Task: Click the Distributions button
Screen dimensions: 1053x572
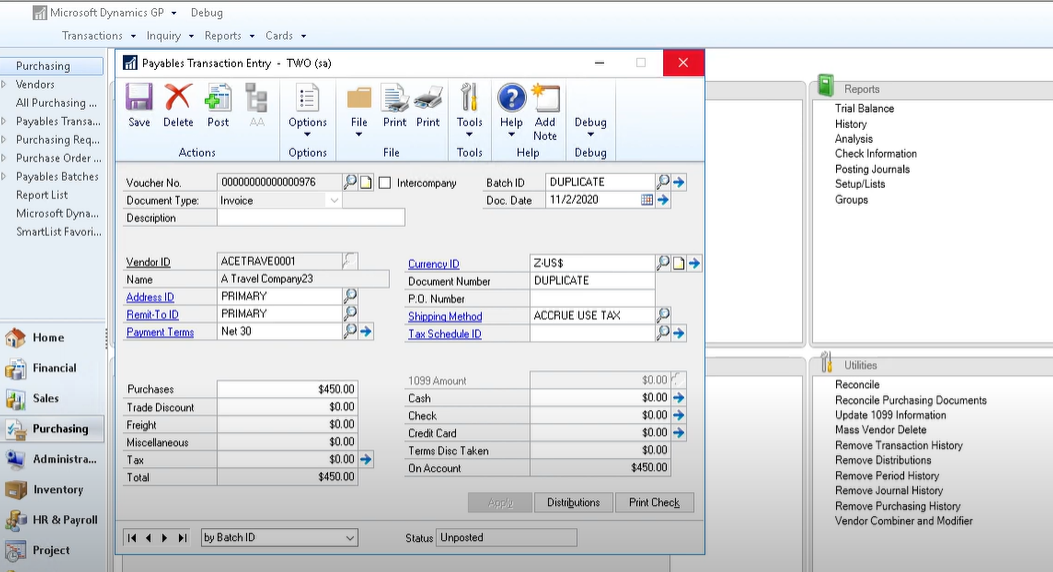Action: [573, 502]
